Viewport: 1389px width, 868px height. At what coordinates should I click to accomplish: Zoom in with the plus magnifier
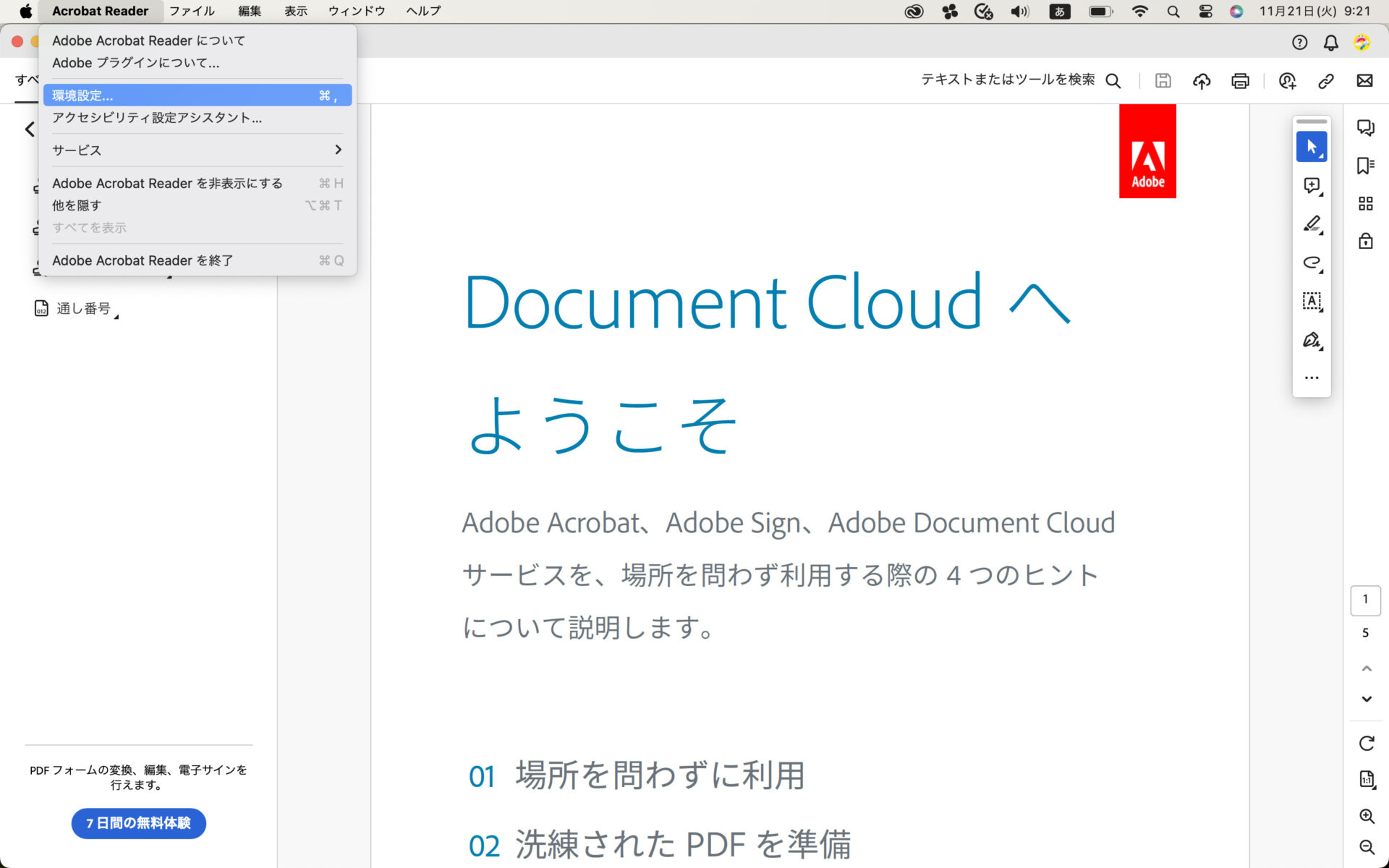1366,817
